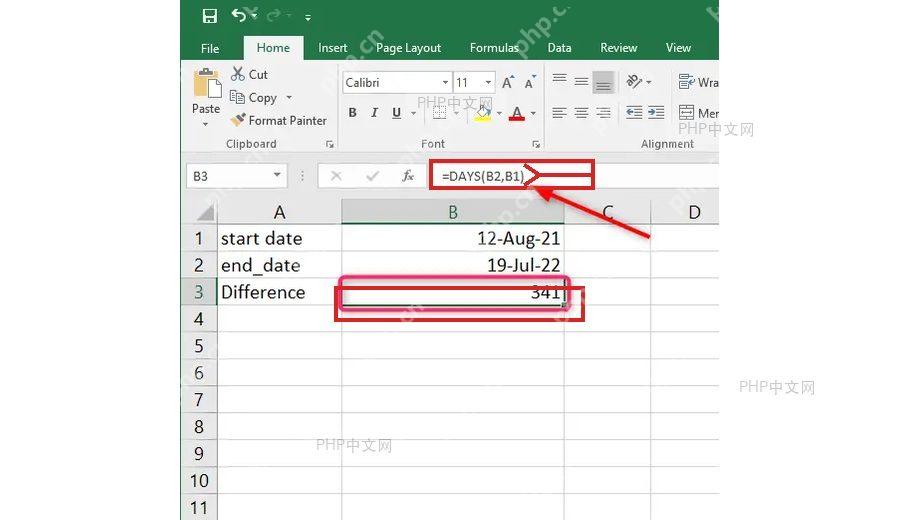Image resolution: width=900 pixels, height=520 pixels.
Task: Click the Cut button
Action: coord(249,74)
